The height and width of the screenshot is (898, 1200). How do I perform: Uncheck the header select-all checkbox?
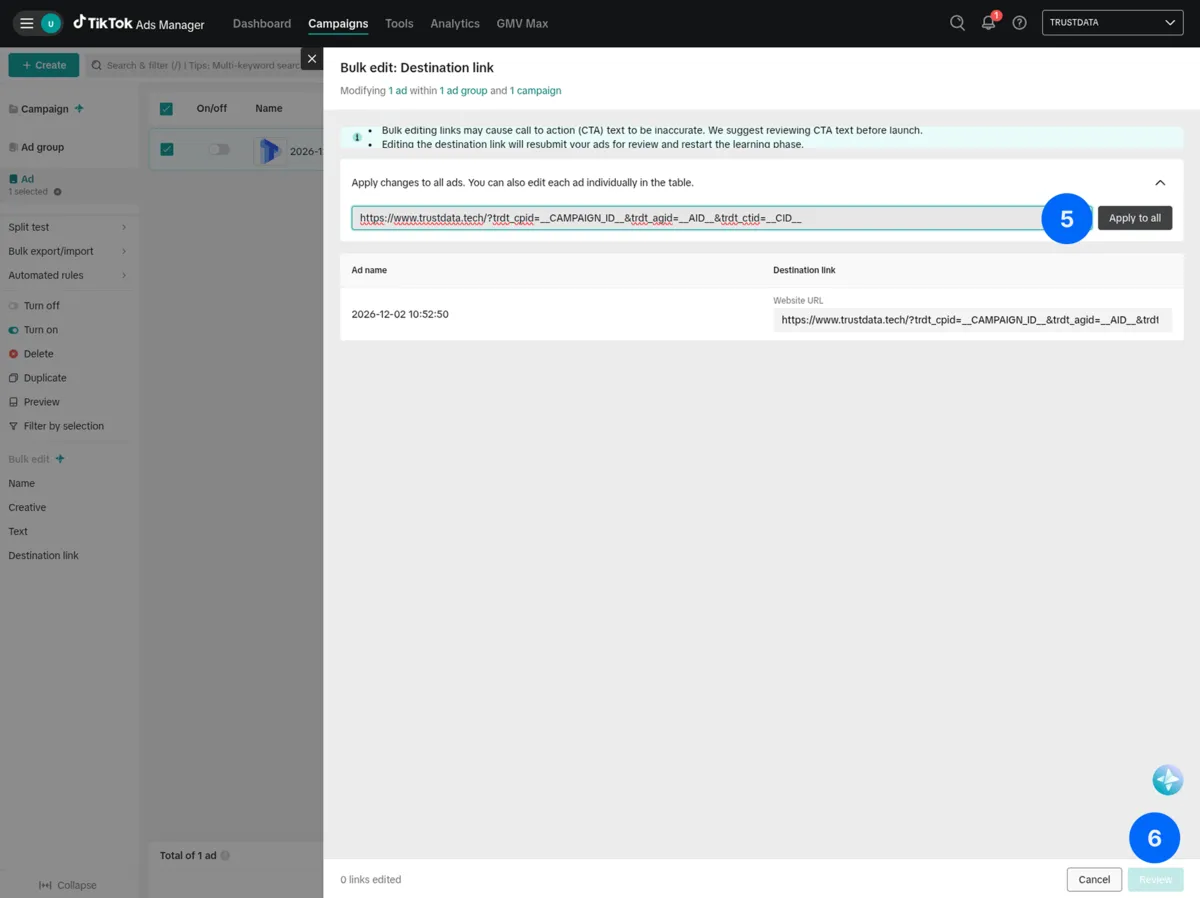tap(166, 108)
